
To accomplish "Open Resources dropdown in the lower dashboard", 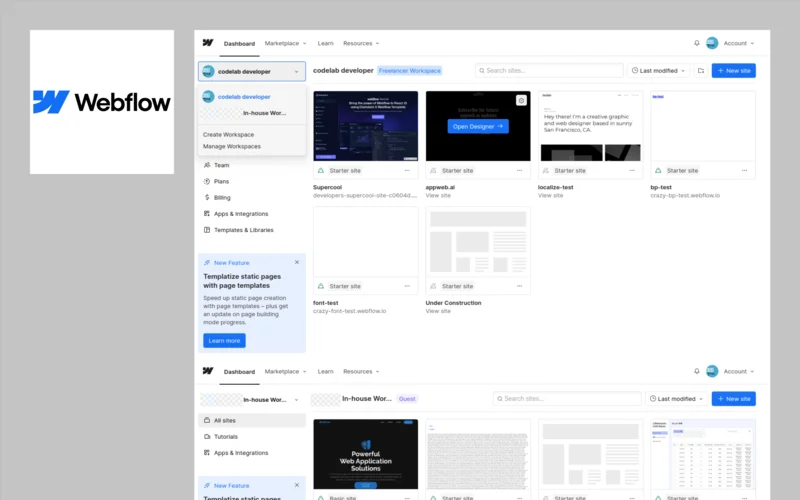I will coord(361,371).
